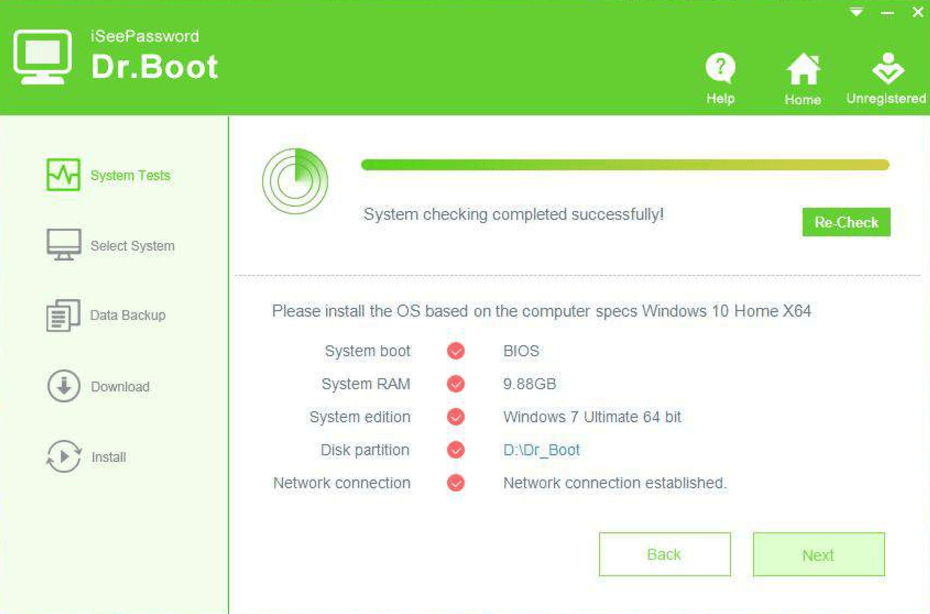
Task: Select the Select System monitor icon
Action: (x=63, y=244)
